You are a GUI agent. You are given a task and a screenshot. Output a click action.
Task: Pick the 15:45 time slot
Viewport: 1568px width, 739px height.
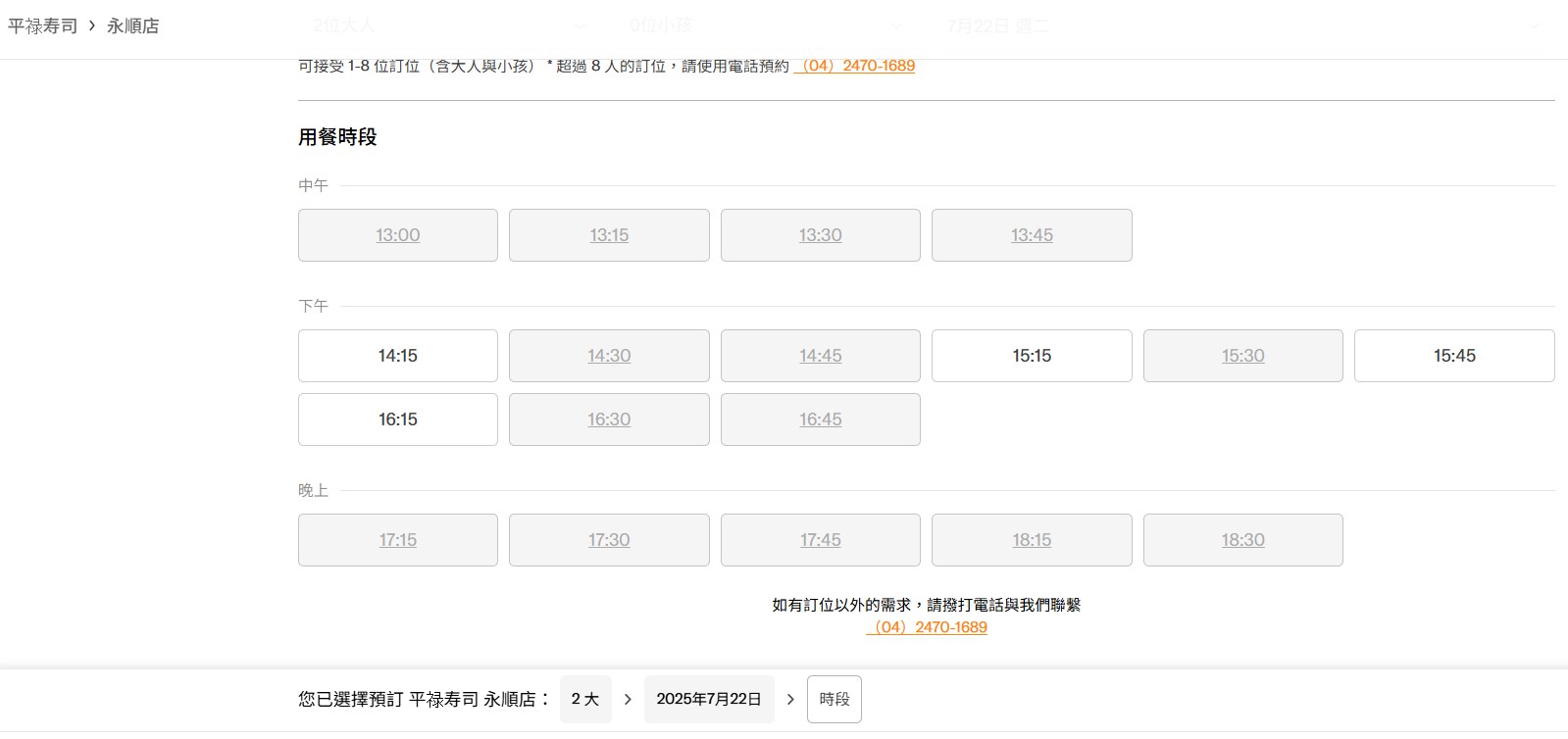click(x=1453, y=356)
